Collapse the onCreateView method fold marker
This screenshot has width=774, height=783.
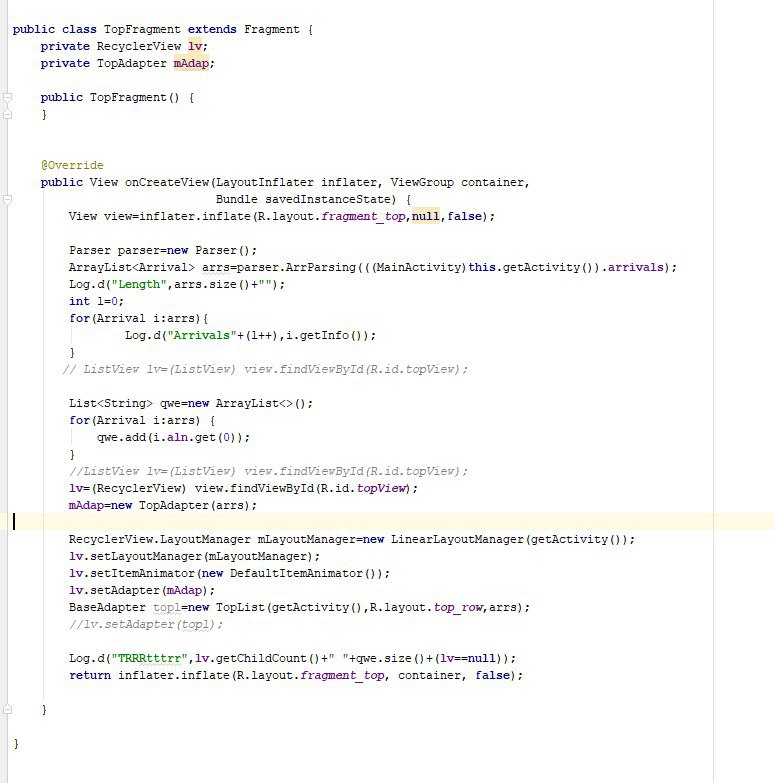point(7,200)
